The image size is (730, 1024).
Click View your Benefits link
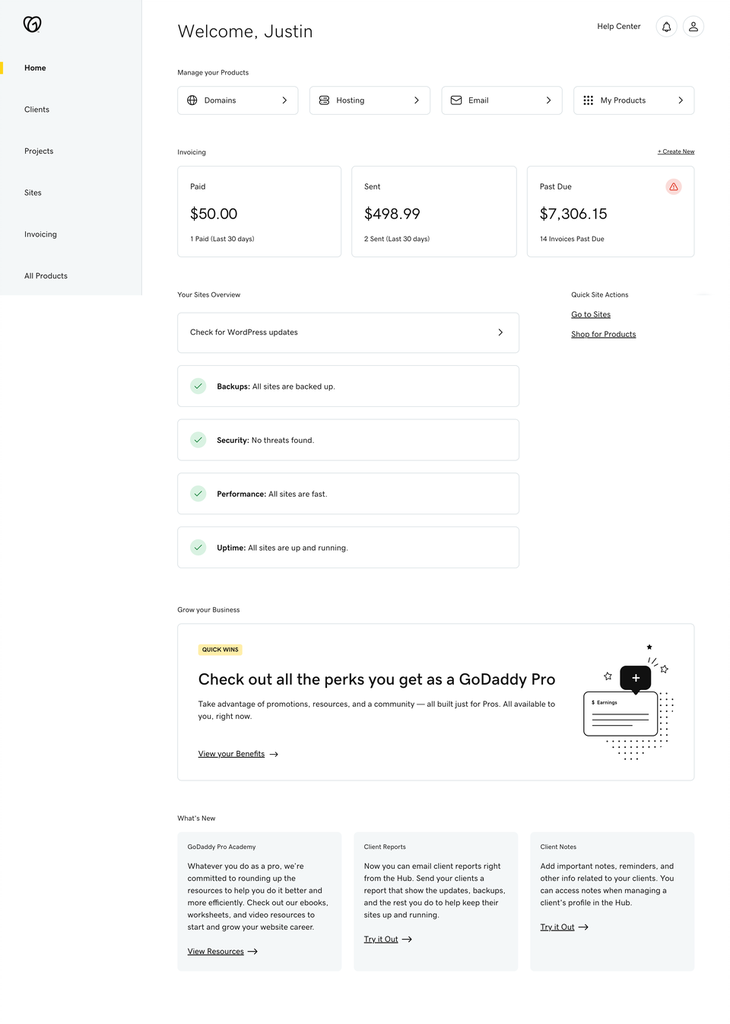point(232,754)
